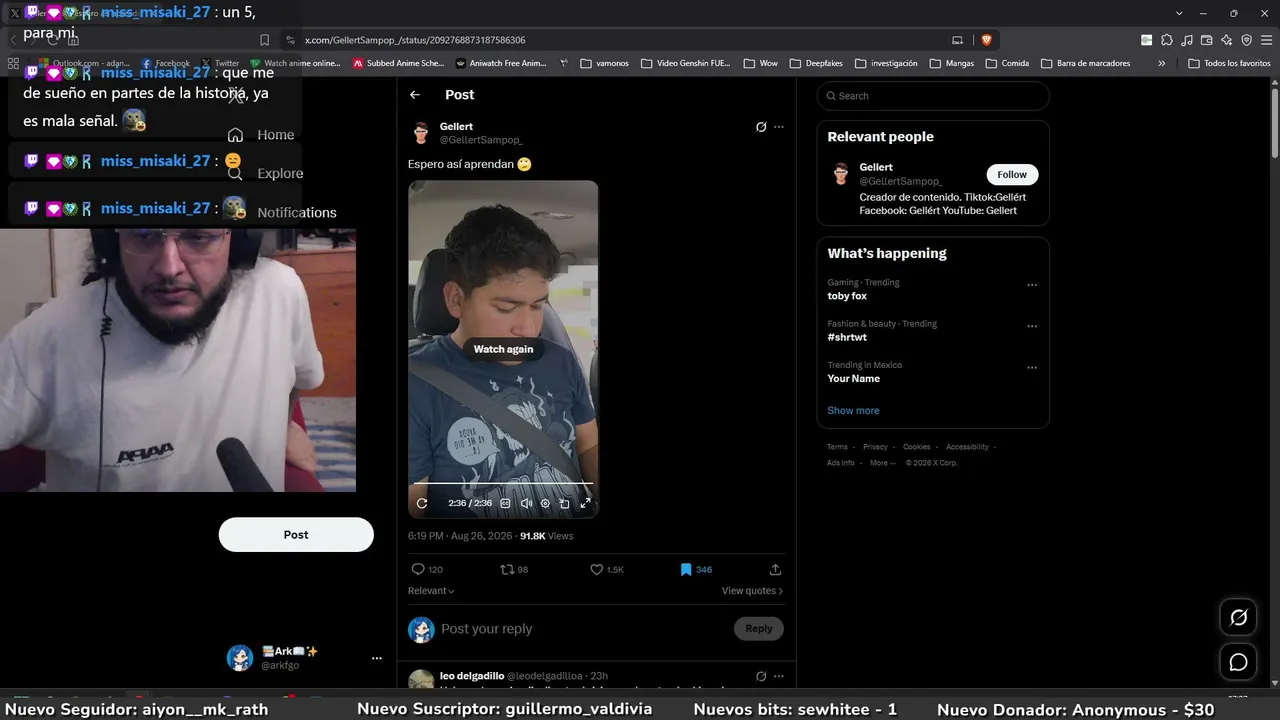This screenshot has width=1280, height=720.
Task: Open the media music note icon
Action: [x=1186, y=40]
